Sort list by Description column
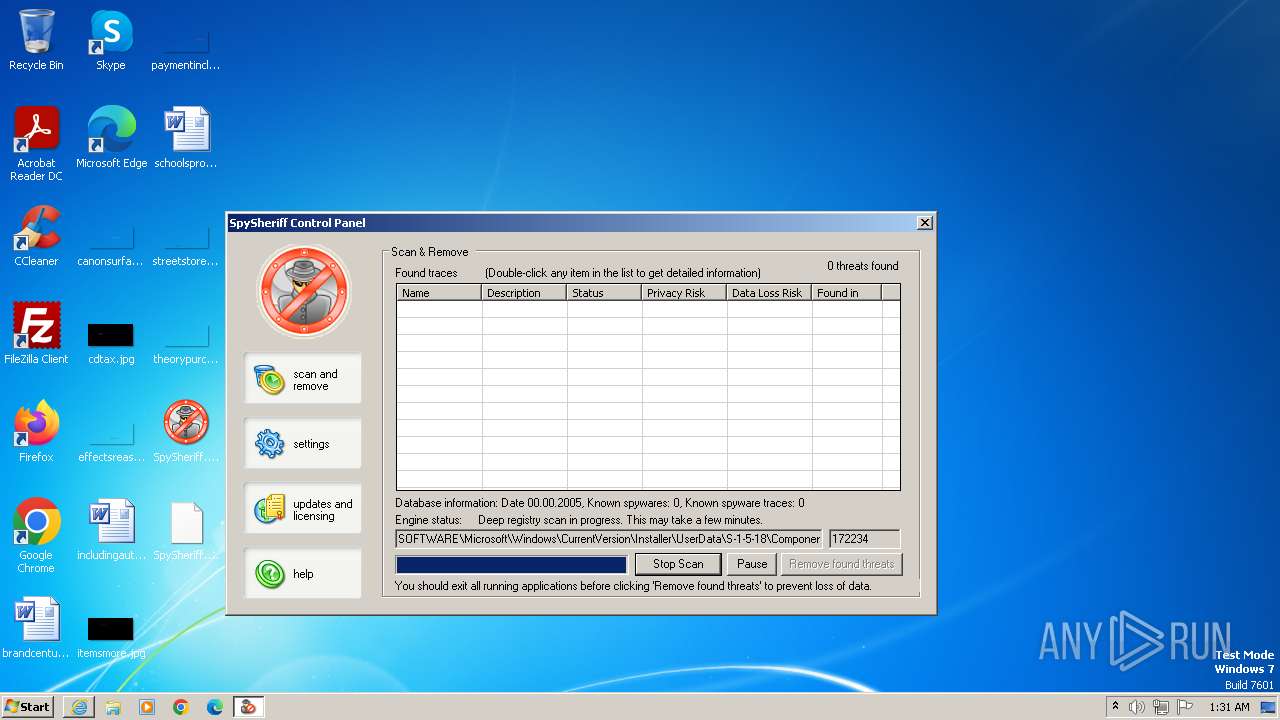Screen dimensions: 1280x720 [524, 293]
